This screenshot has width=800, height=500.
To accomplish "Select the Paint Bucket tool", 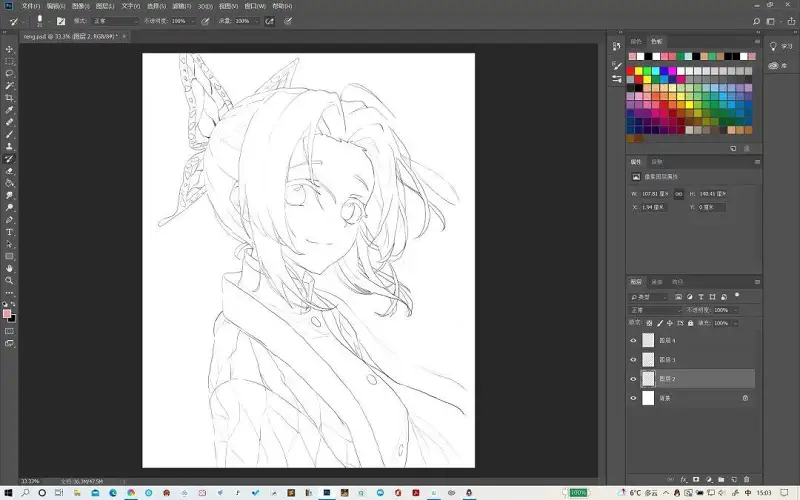I will [9, 183].
